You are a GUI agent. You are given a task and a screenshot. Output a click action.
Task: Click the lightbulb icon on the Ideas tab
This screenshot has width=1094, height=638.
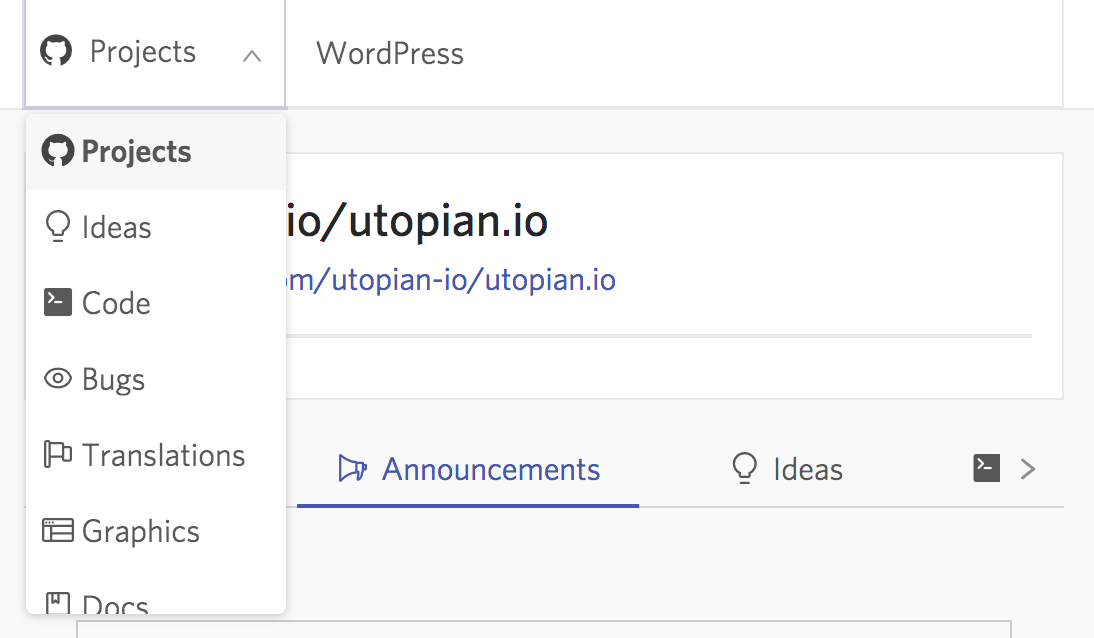(x=744, y=468)
